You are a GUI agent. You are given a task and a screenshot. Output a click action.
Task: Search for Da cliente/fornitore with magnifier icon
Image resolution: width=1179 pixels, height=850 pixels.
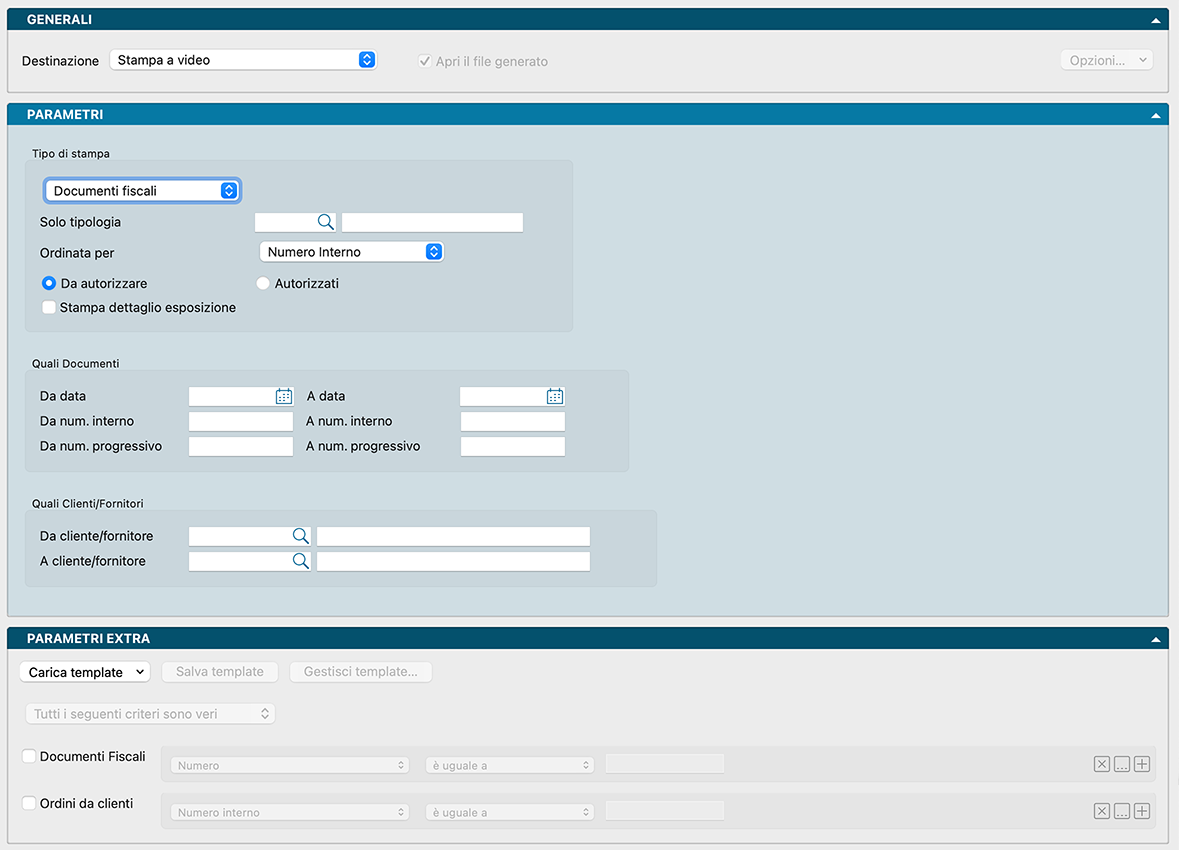click(x=300, y=536)
